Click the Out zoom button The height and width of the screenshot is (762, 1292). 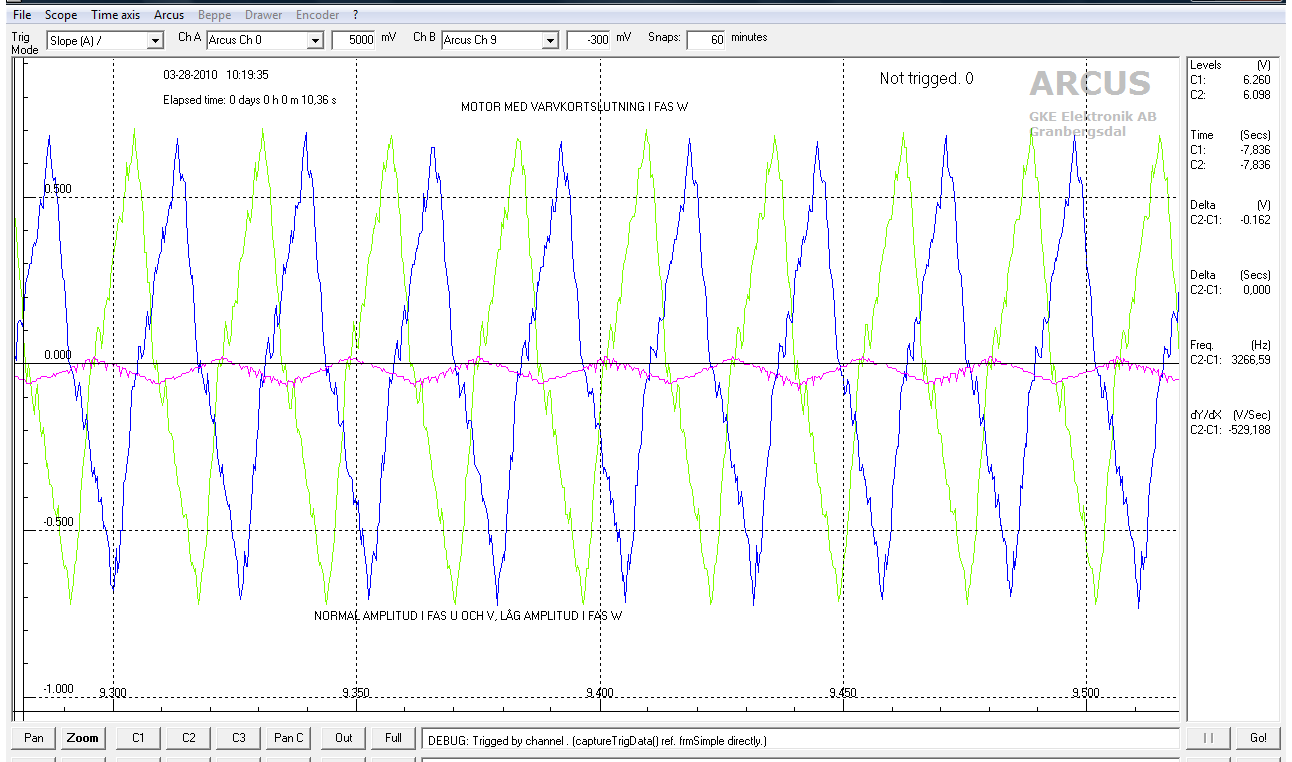(344, 738)
